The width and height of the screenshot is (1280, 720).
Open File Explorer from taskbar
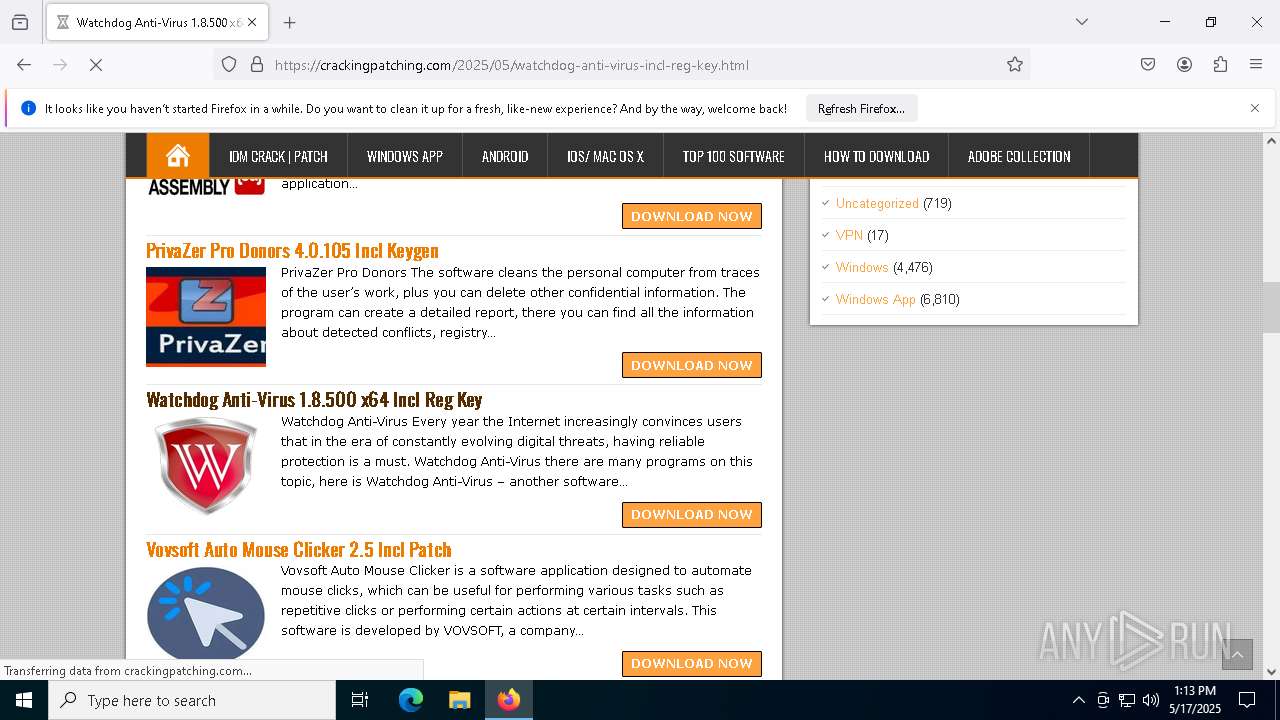(459, 700)
